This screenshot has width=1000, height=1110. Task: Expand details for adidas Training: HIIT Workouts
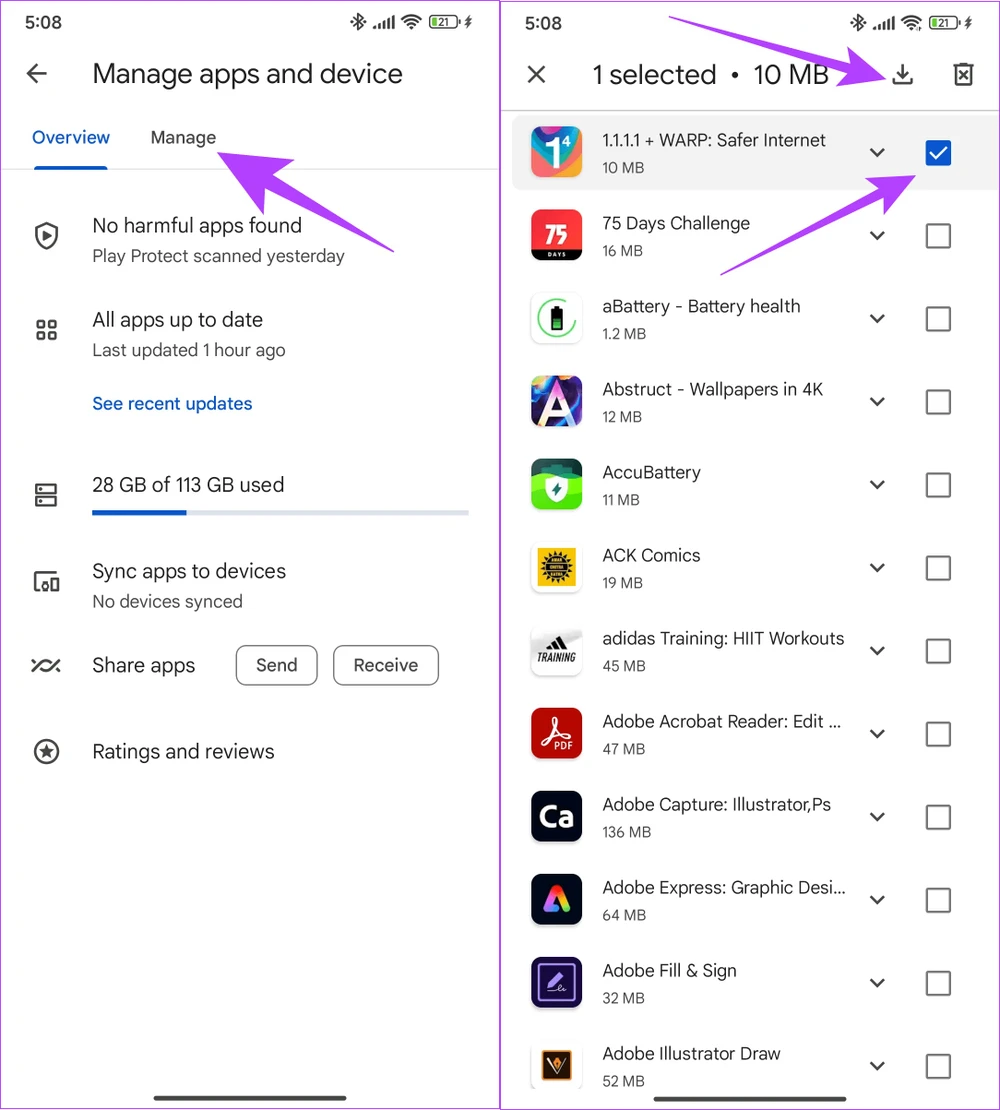pos(877,650)
